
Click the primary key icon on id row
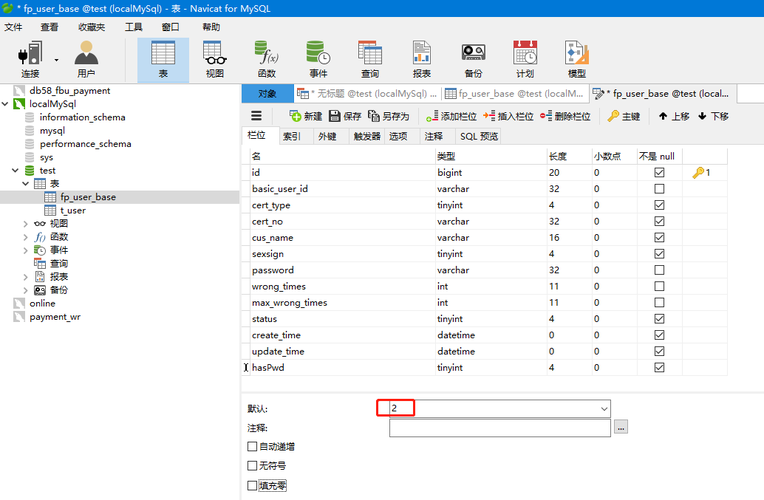[698, 173]
